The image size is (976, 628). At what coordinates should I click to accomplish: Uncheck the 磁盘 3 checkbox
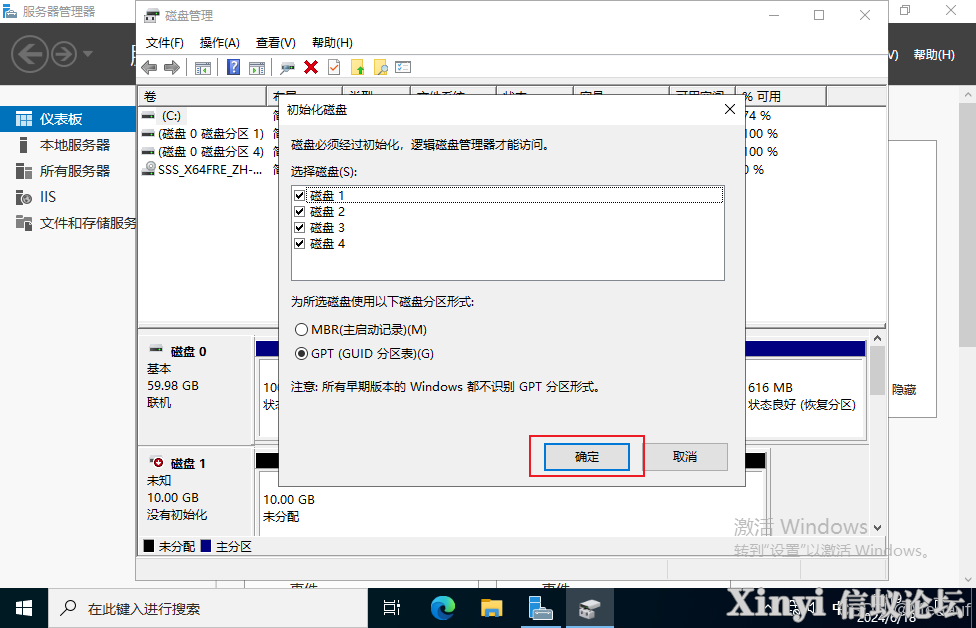299,228
